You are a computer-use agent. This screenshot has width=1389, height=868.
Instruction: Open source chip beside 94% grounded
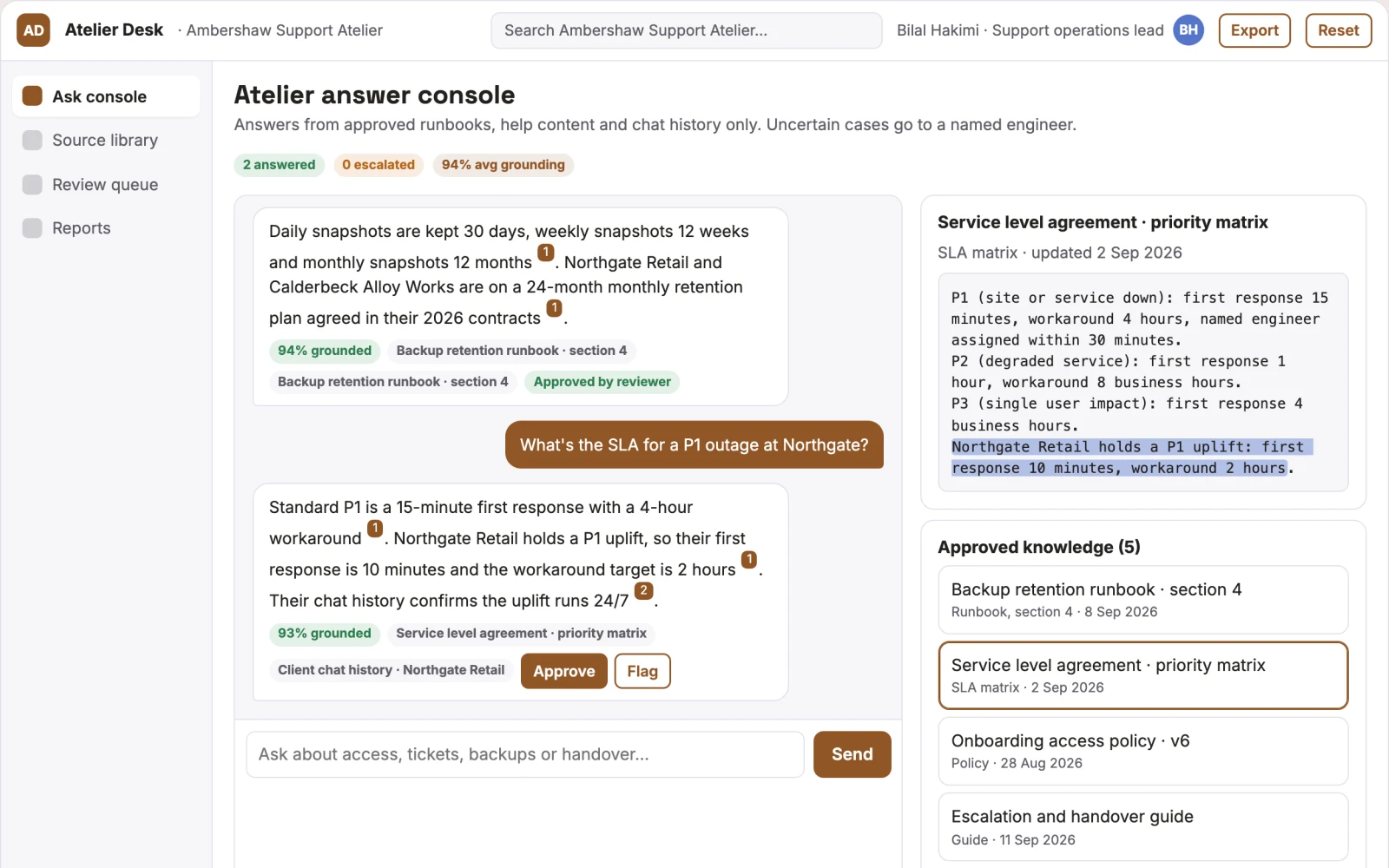click(511, 351)
